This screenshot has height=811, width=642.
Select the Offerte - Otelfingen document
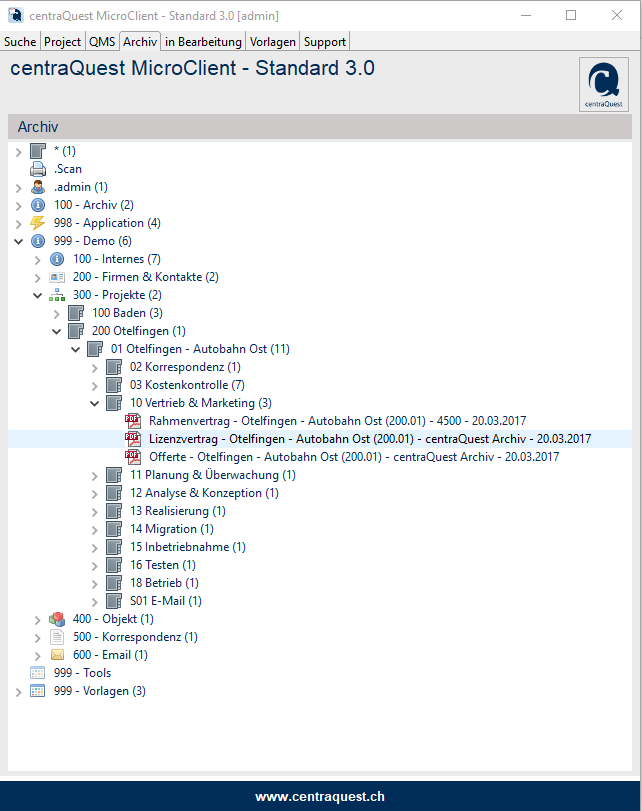tap(354, 457)
